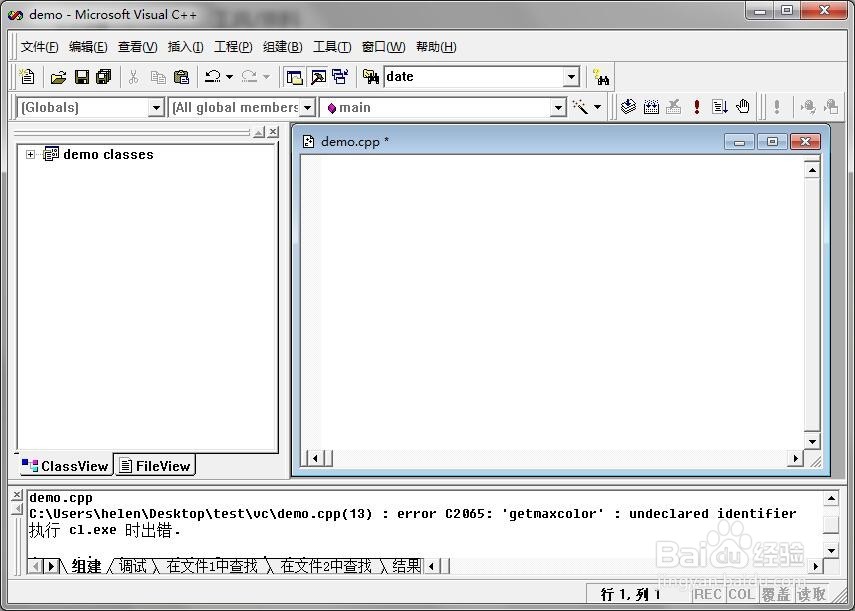Select the 在文件2中查找 output tab
Viewport: 855px width, 611px height.
326,566
